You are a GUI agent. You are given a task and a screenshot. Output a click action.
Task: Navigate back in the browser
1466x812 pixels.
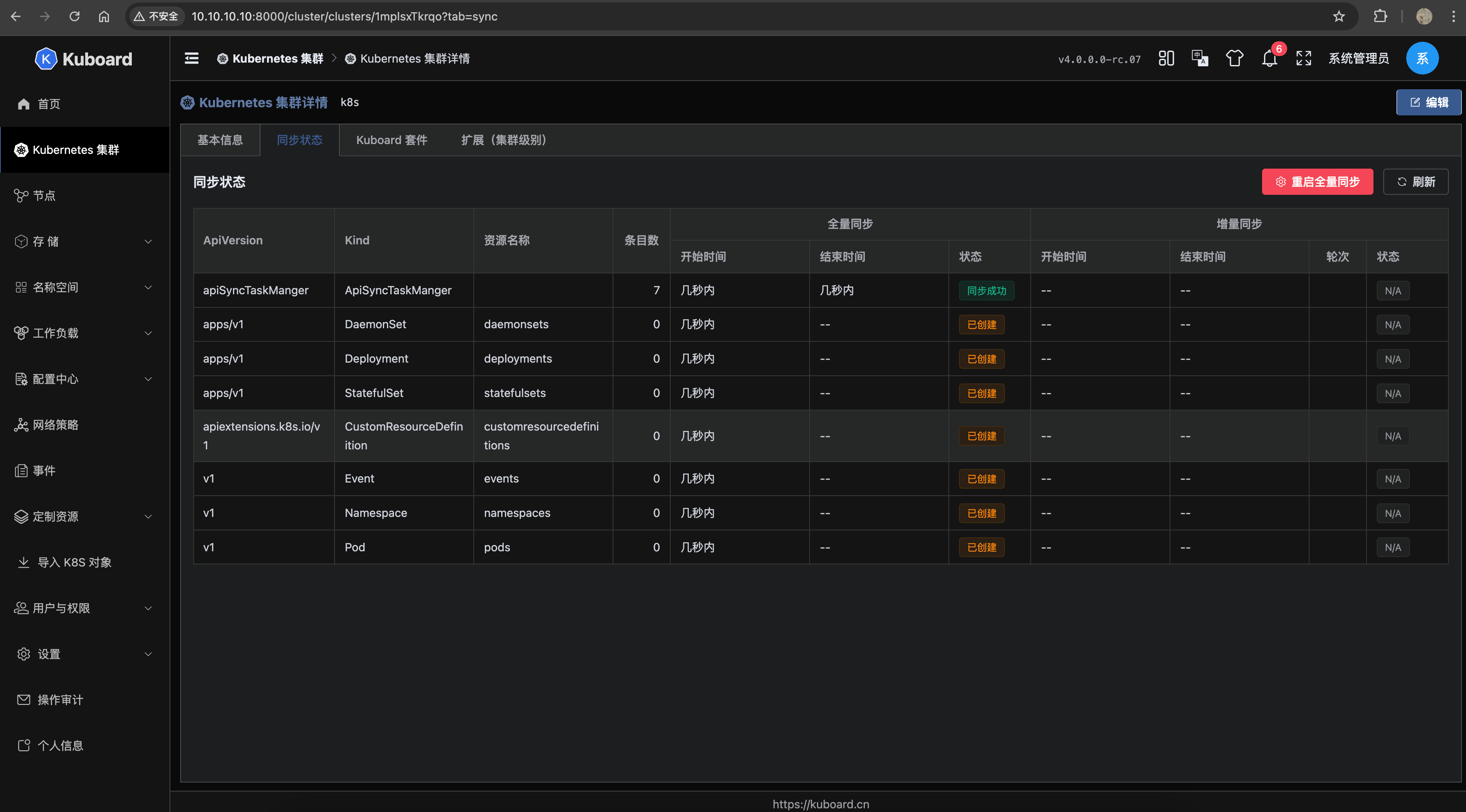click(x=16, y=16)
